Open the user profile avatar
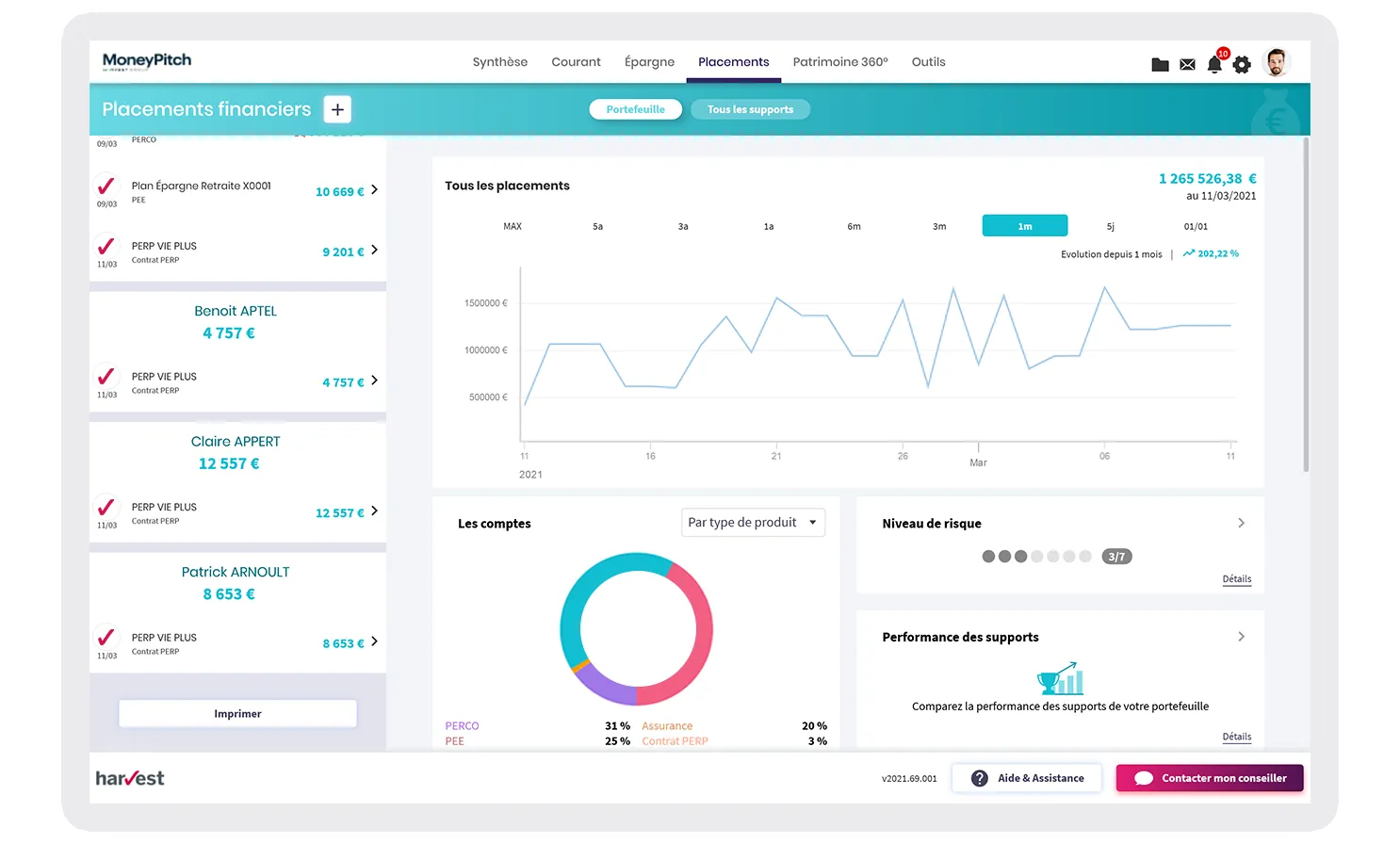Image resolution: width=1400 pixels, height=844 pixels. [1276, 62]
